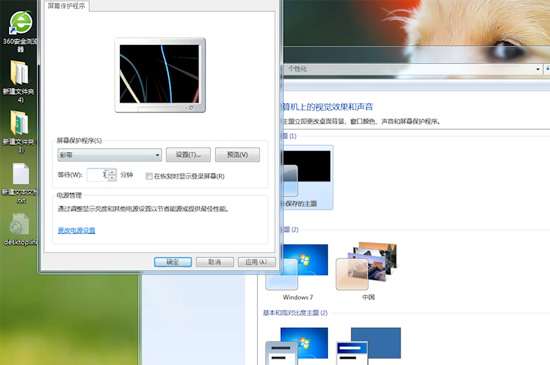
Task: Select the unsaved theme 未保存的主题 thumbnail
Action: pyautogui.click(x=307, y=177)
